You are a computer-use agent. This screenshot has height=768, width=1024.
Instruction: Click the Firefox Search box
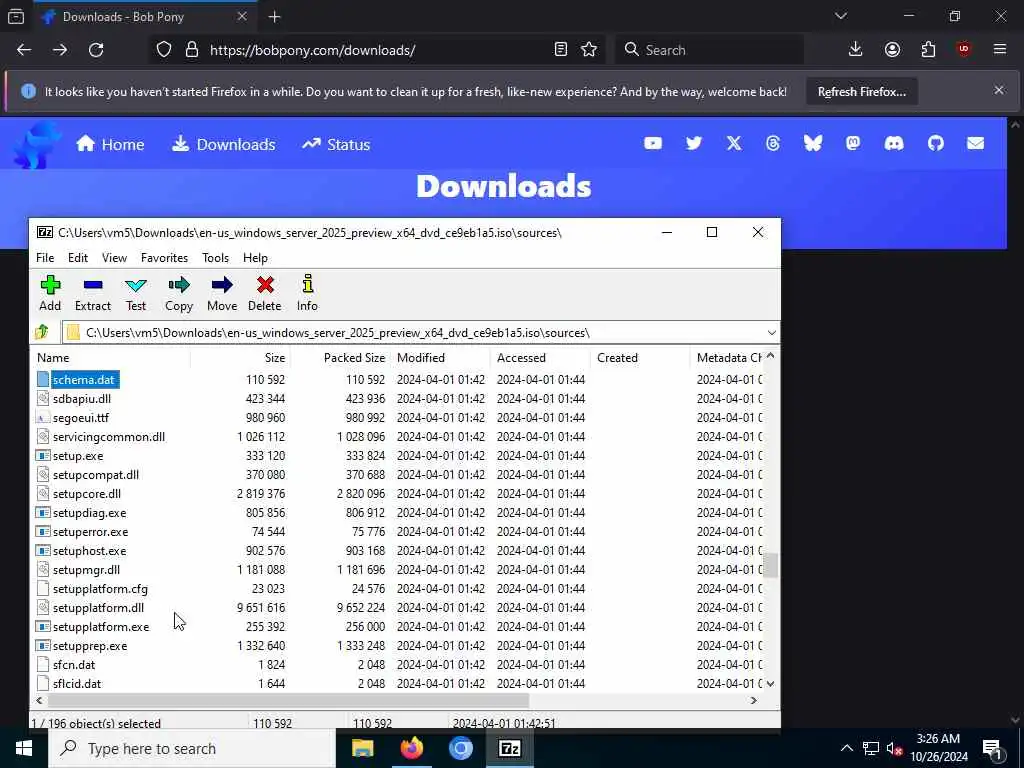tap(709, 50)
